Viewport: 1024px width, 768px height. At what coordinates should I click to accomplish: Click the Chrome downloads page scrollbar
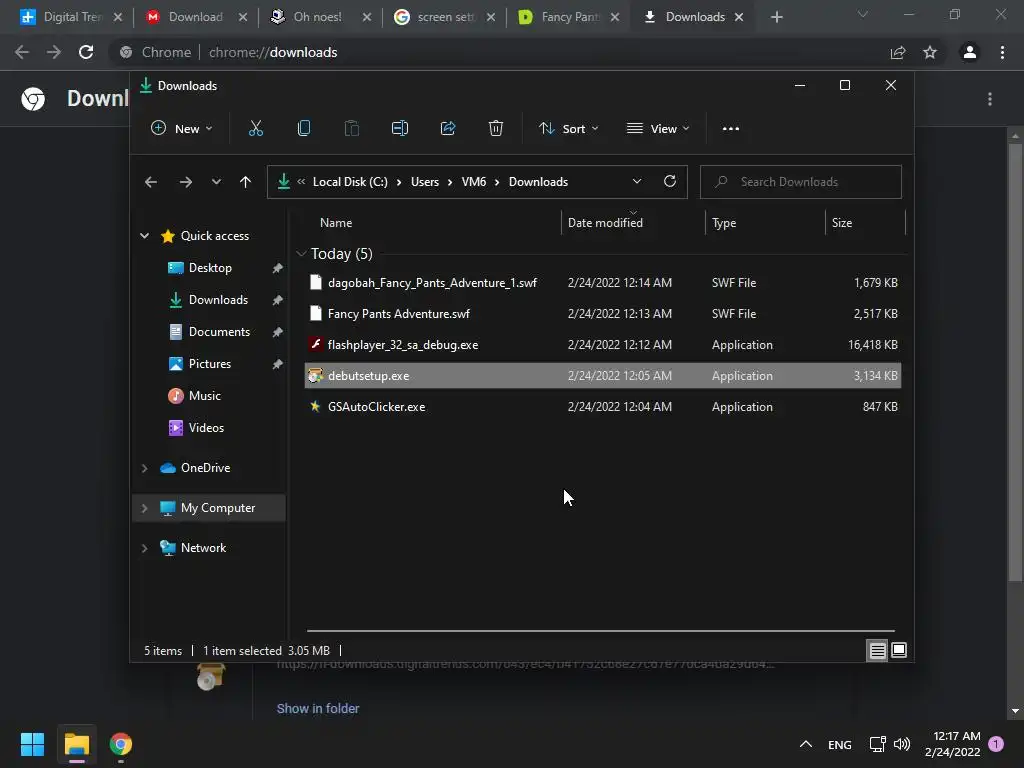[x=1014, y=361]
